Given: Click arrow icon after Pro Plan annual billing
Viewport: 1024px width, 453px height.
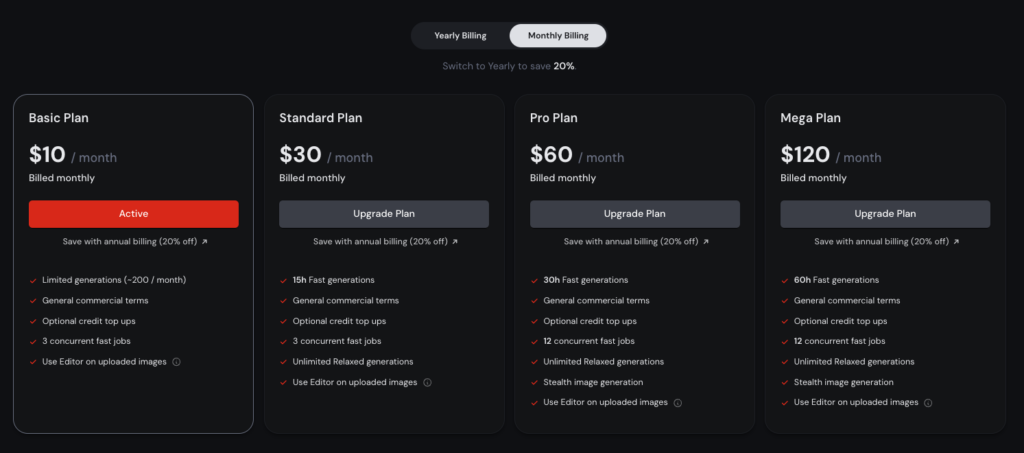Looking at the screenshot, I should point(705,242).
